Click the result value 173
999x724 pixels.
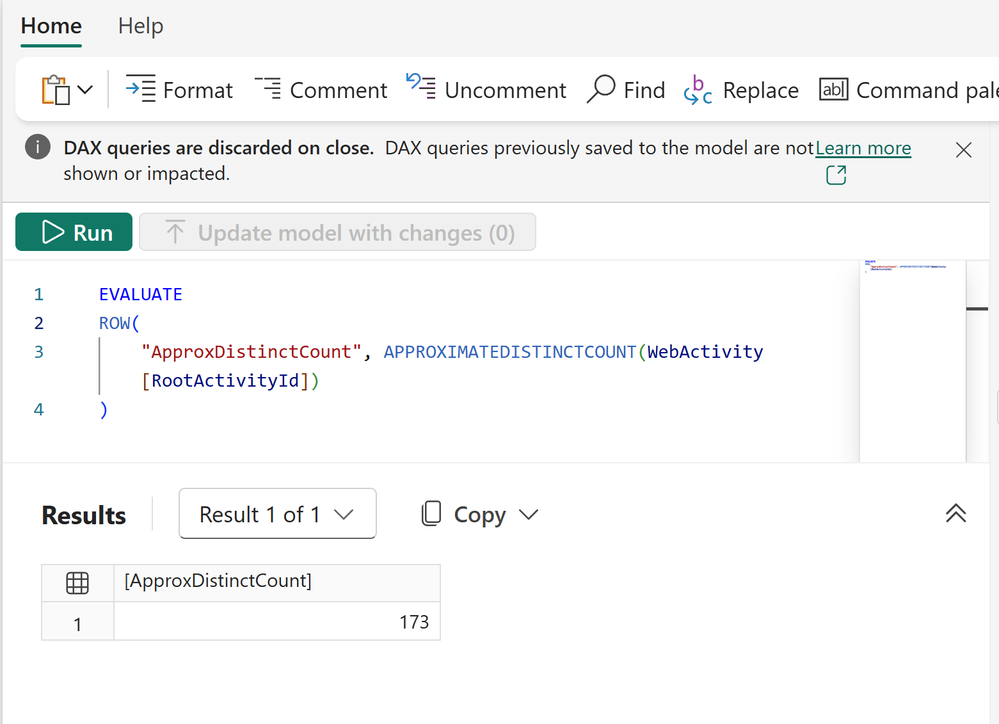coord(414,622)
